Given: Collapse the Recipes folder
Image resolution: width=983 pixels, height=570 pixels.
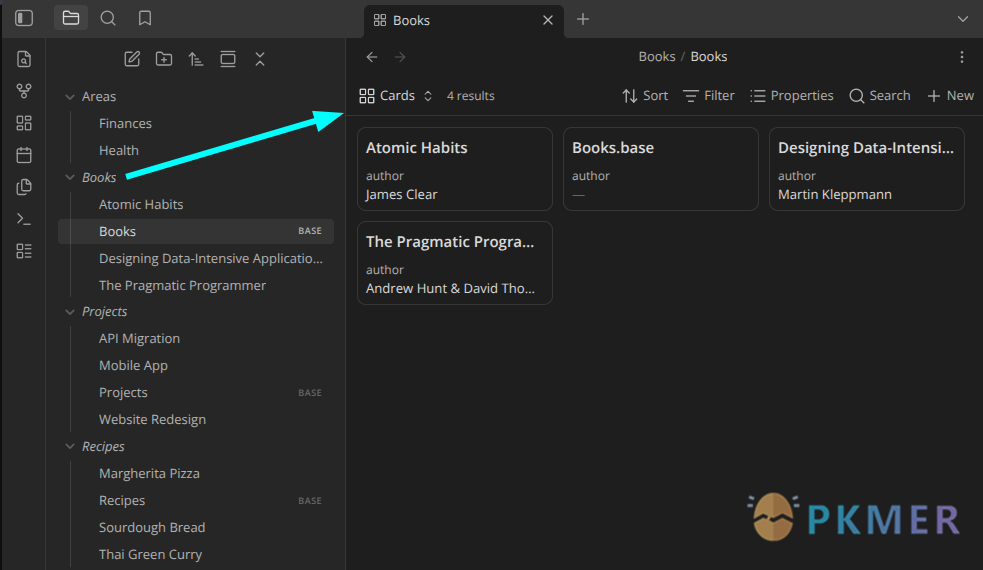Looking at the screenshot, I should pyautogui.click(x=70, y=446).
